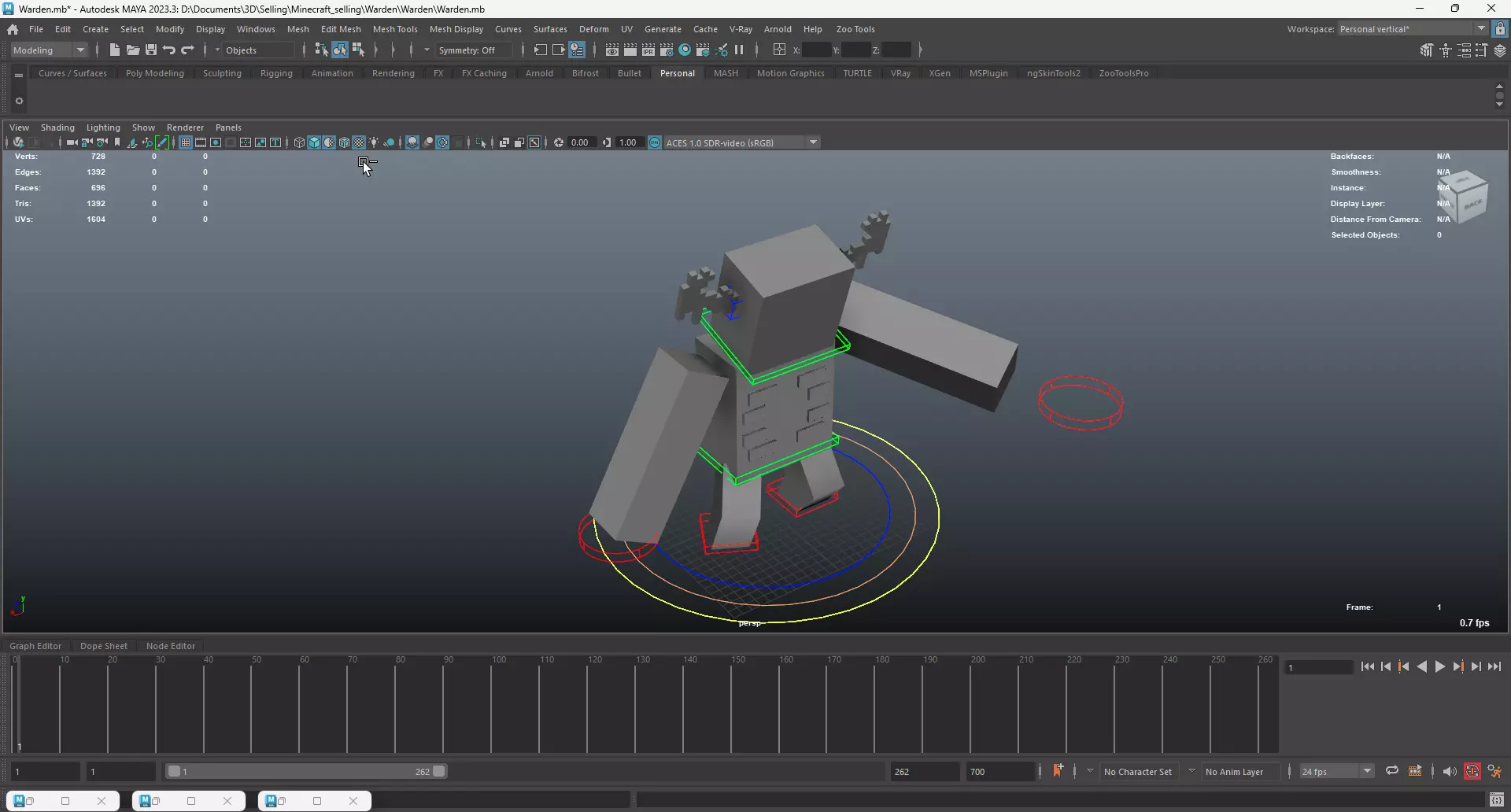Expand the No Anim Layer arrow

pos(1191,771)
